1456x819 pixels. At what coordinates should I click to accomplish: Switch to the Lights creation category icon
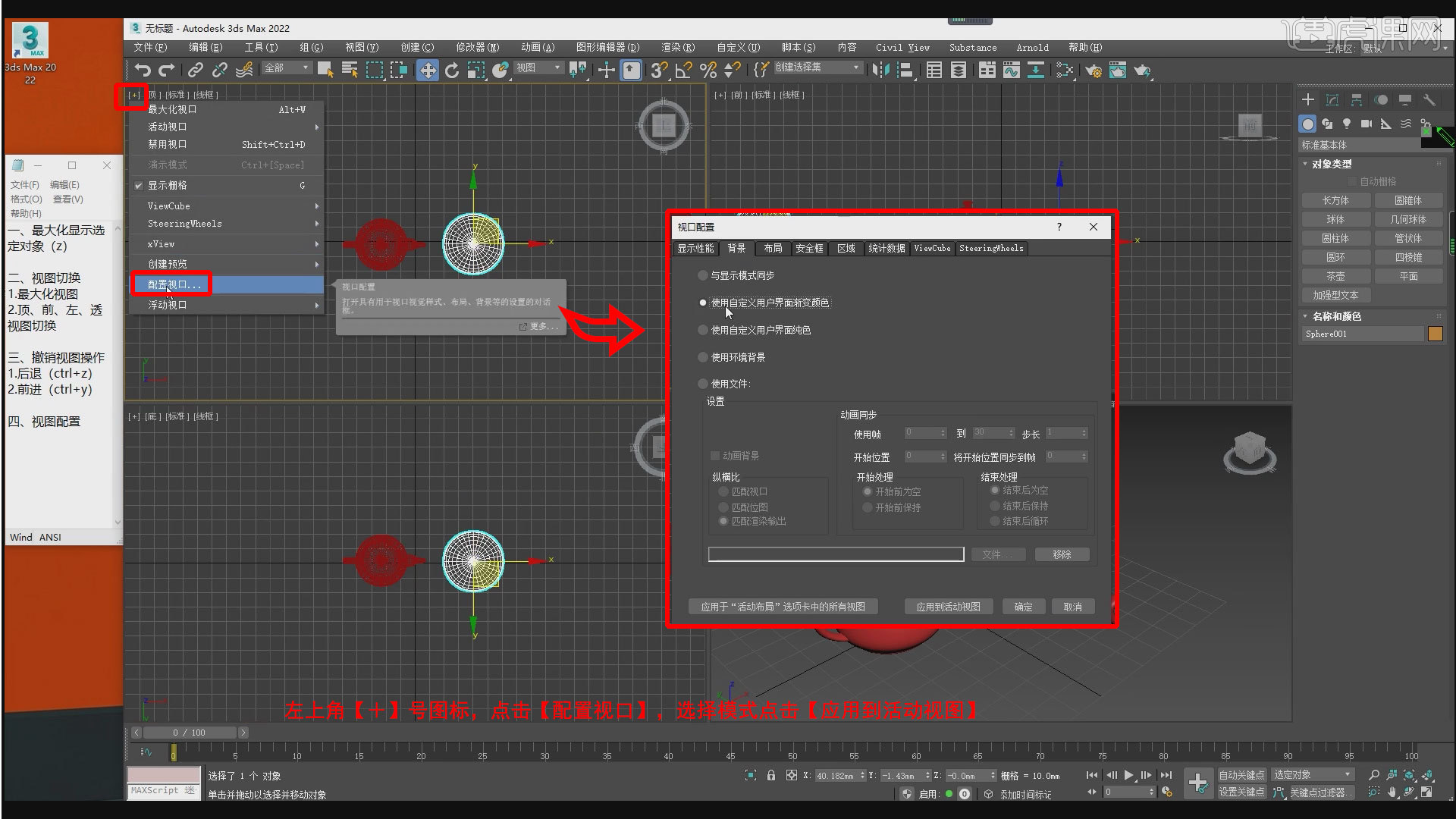[1347, 124]
